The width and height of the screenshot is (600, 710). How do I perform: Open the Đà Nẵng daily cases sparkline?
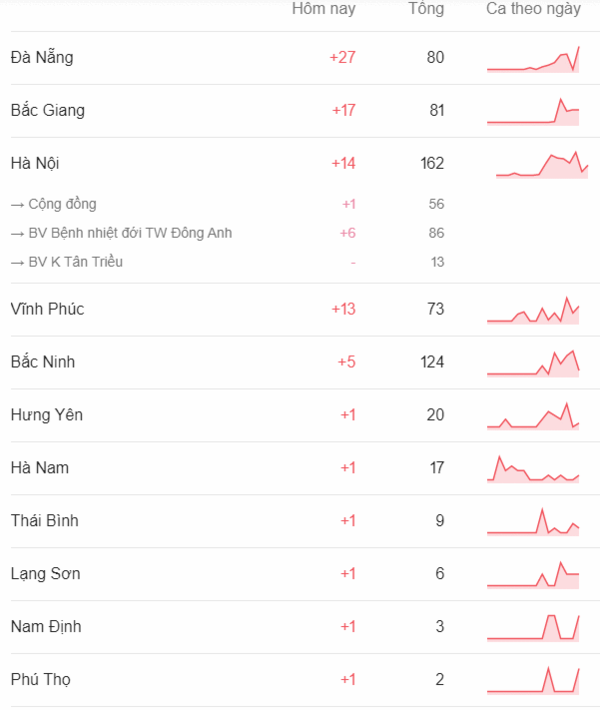(533, 59)
